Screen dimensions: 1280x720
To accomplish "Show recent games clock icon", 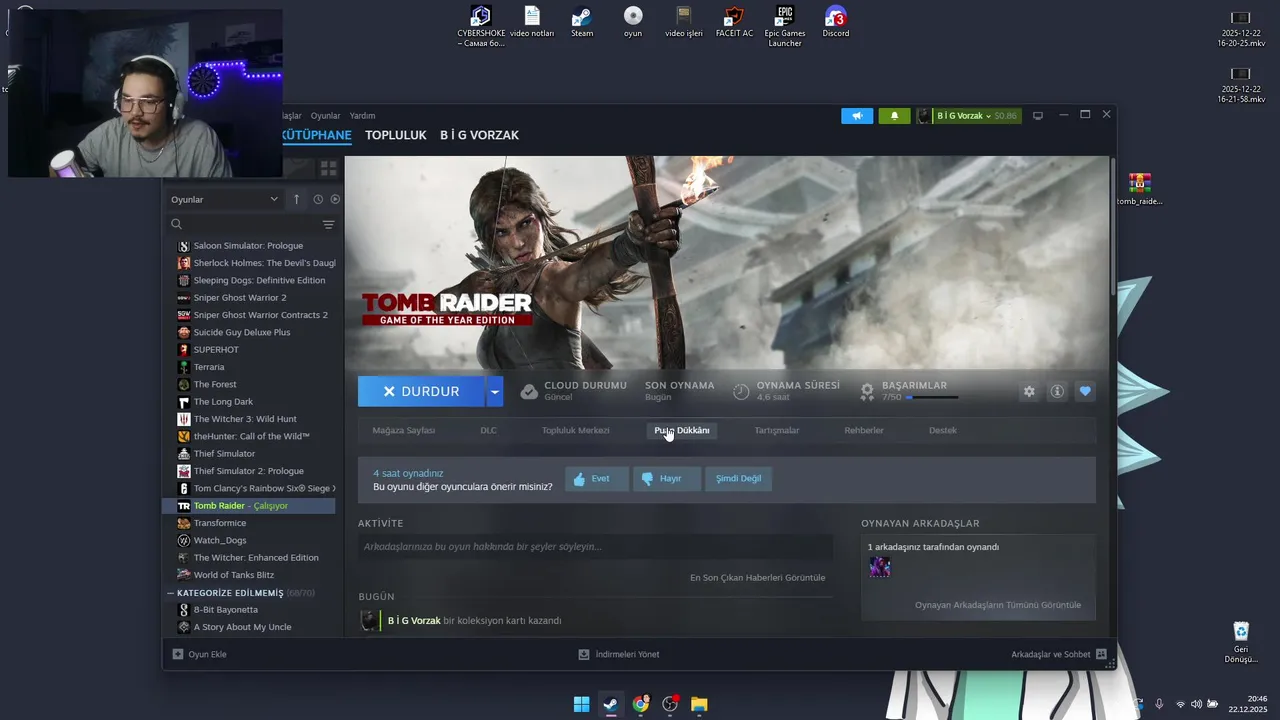I will point(318,199).
